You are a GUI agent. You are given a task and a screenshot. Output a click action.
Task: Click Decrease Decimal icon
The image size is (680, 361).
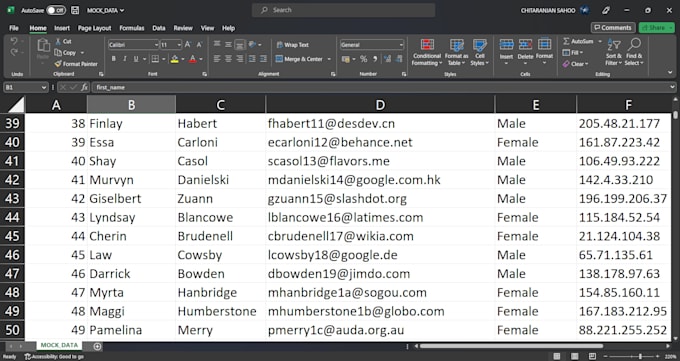[399, 59]
